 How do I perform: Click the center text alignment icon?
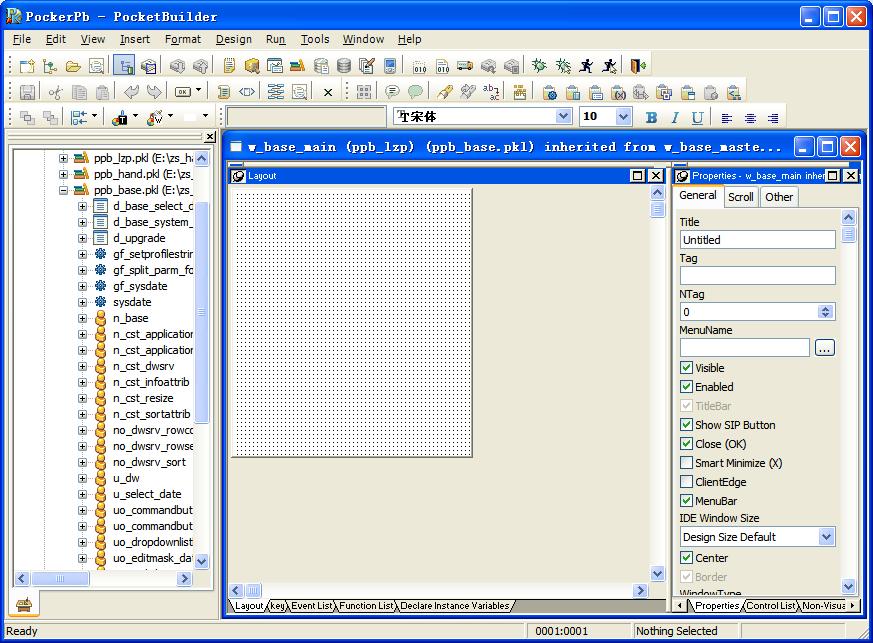coord(750,117)
